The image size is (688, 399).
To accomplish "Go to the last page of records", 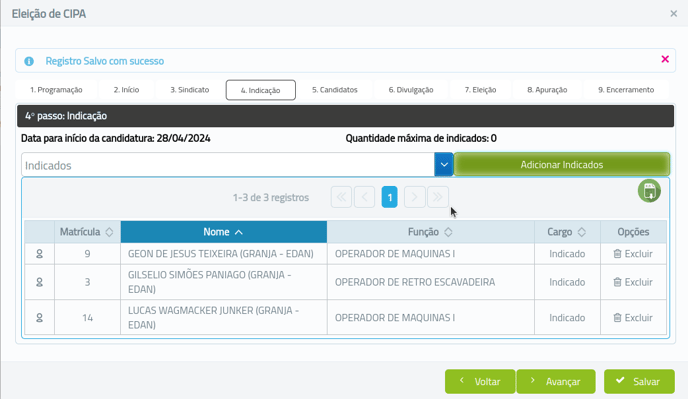I will click(x=438, y=197).
